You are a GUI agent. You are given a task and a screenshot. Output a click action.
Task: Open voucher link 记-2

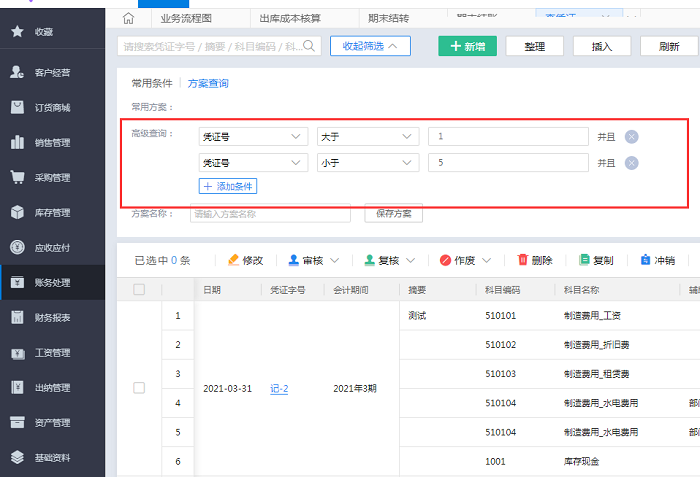[x=279, y=388]
